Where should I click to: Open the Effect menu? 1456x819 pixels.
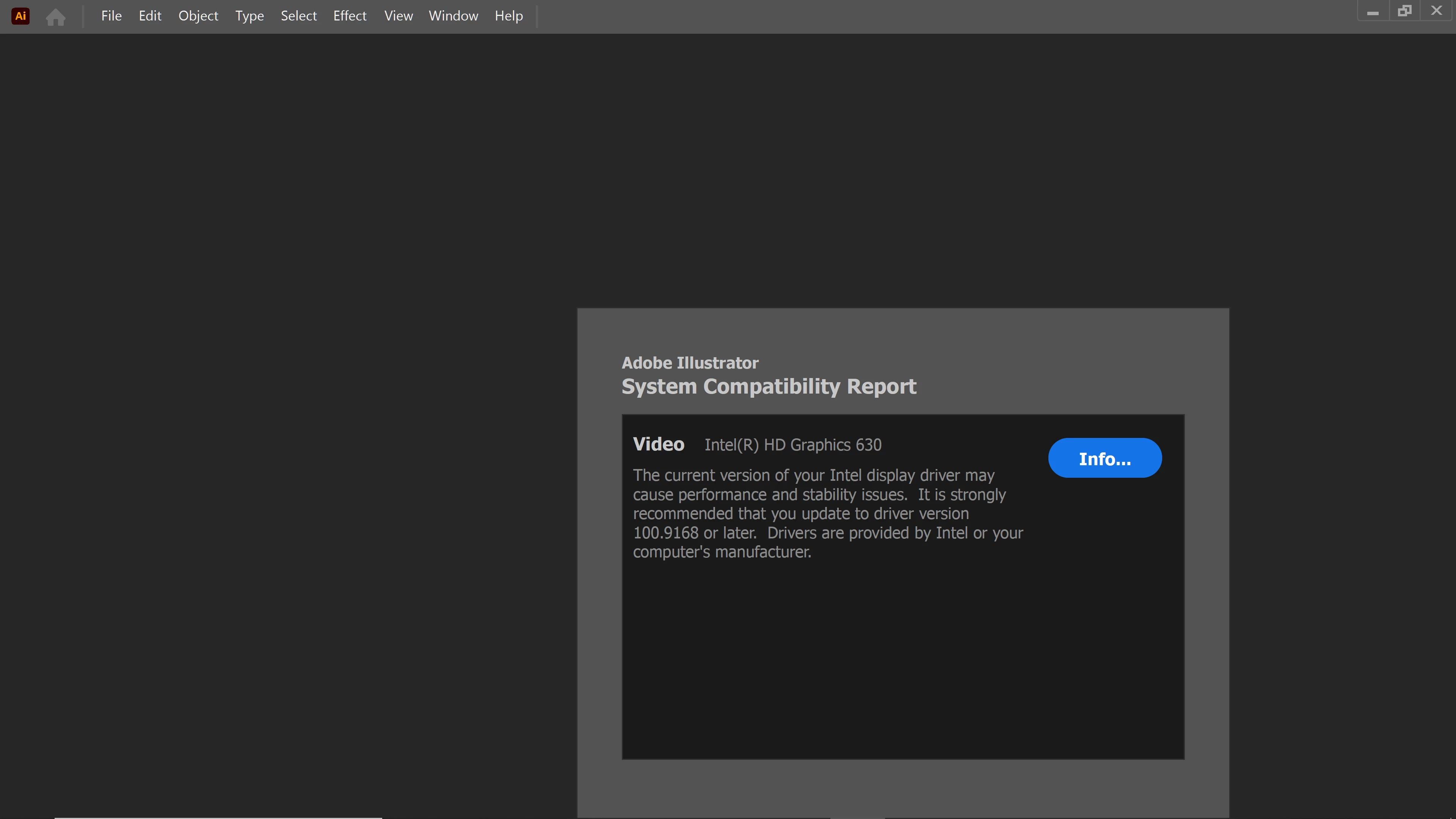[349, 16]
